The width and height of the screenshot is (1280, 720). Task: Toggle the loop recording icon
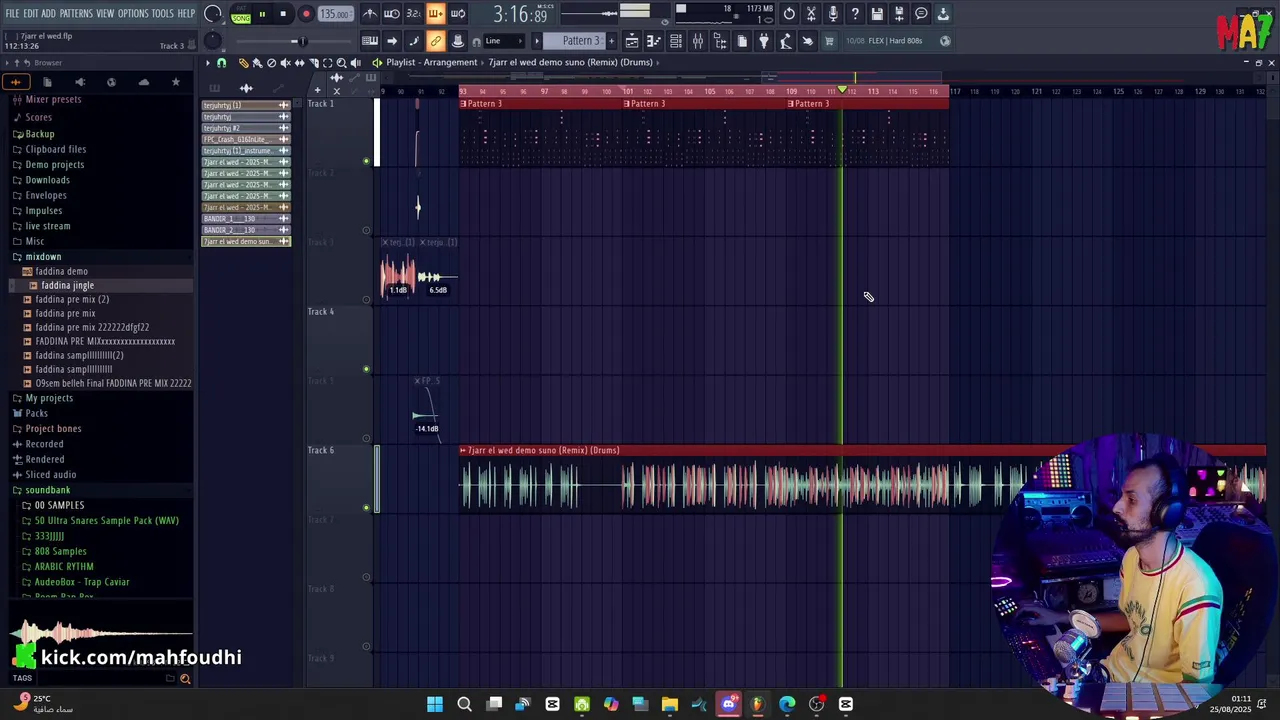[458, 14]
